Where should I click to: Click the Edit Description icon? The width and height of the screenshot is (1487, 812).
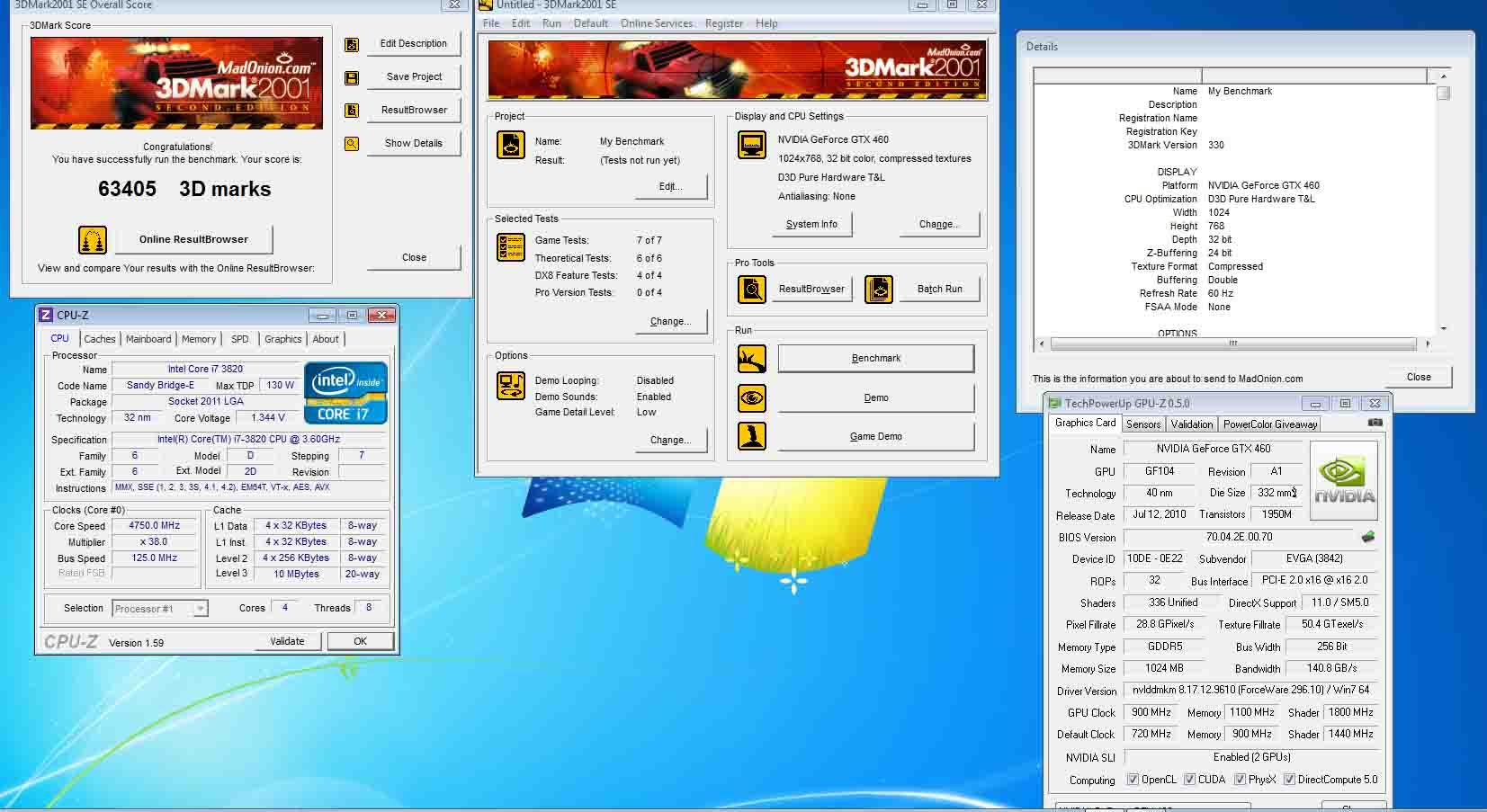click(x=352, y=44)
